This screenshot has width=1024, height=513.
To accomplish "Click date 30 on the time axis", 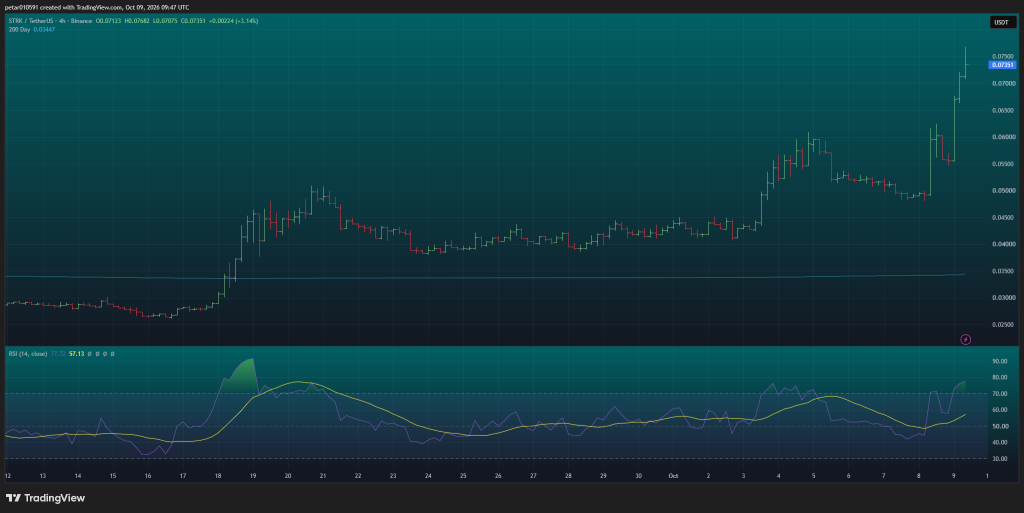I will (638, 476).
